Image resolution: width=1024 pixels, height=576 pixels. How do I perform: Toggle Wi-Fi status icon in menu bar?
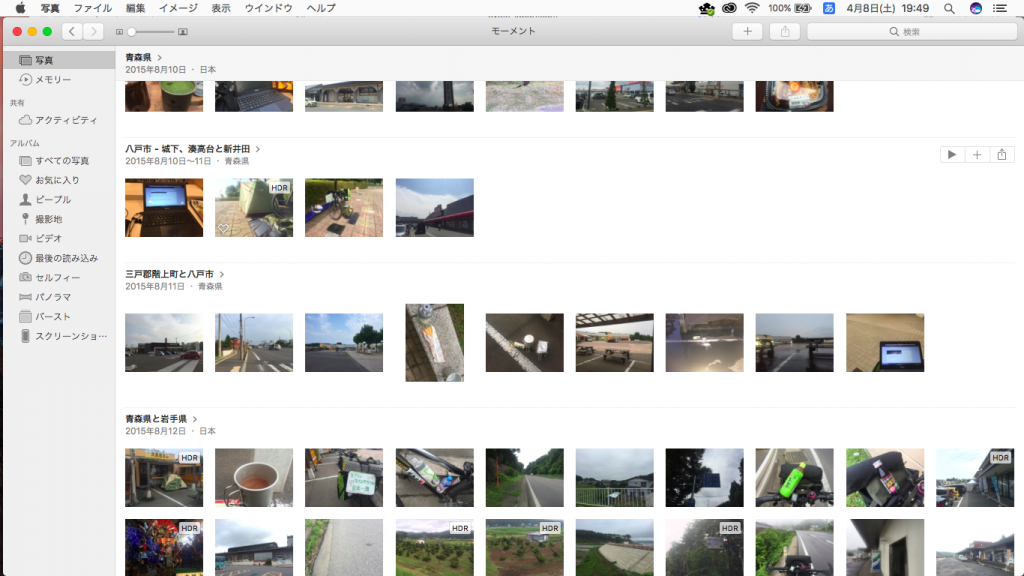click(752, 8)
